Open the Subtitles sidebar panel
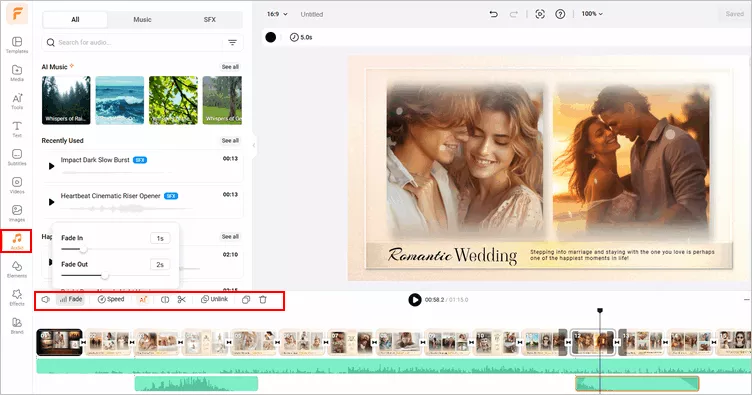Image resolution: width=752 pixels, height=395 pixels. tap(17, 157)
